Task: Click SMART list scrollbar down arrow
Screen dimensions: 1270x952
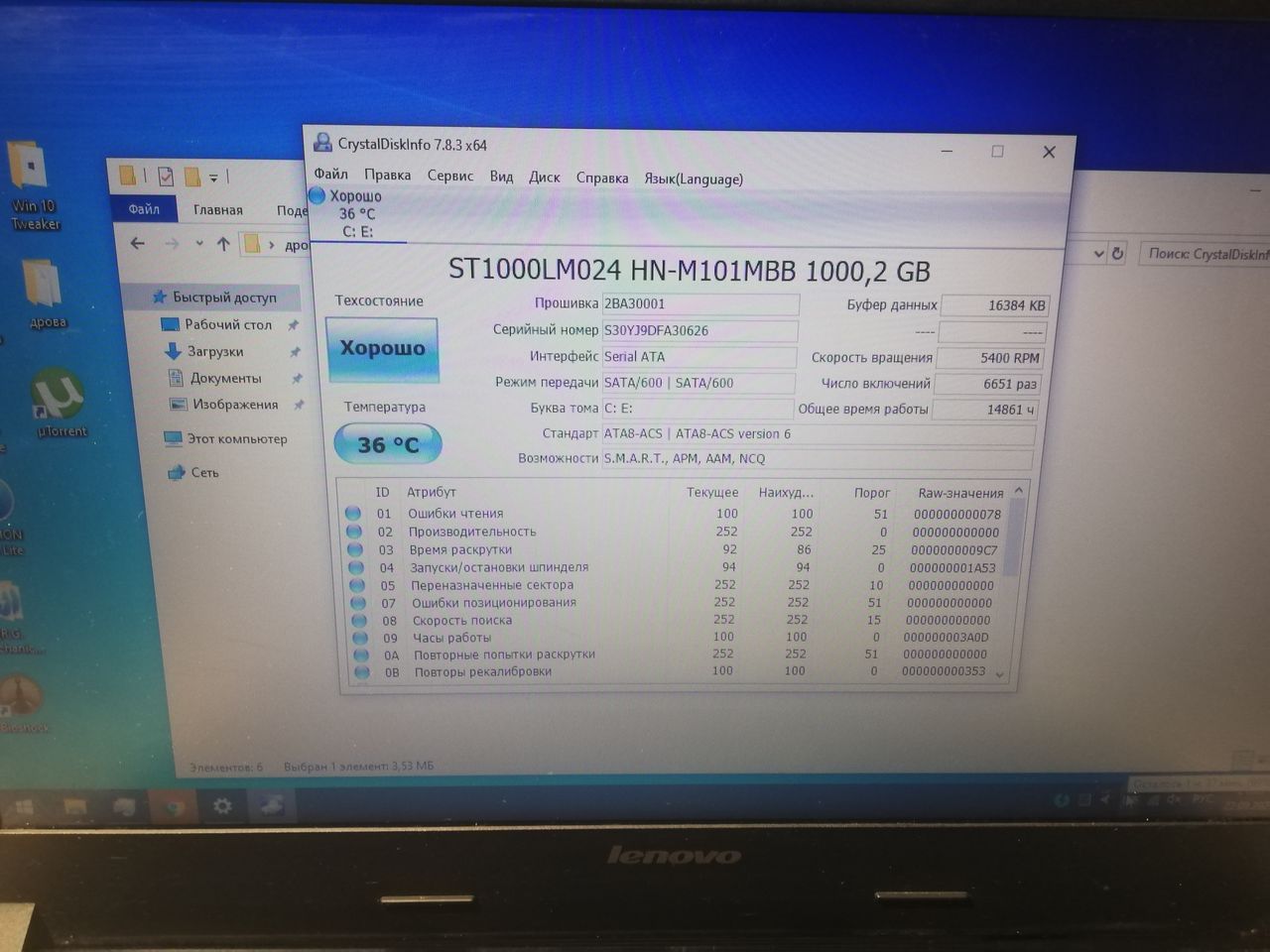Action: point(1000,674)
